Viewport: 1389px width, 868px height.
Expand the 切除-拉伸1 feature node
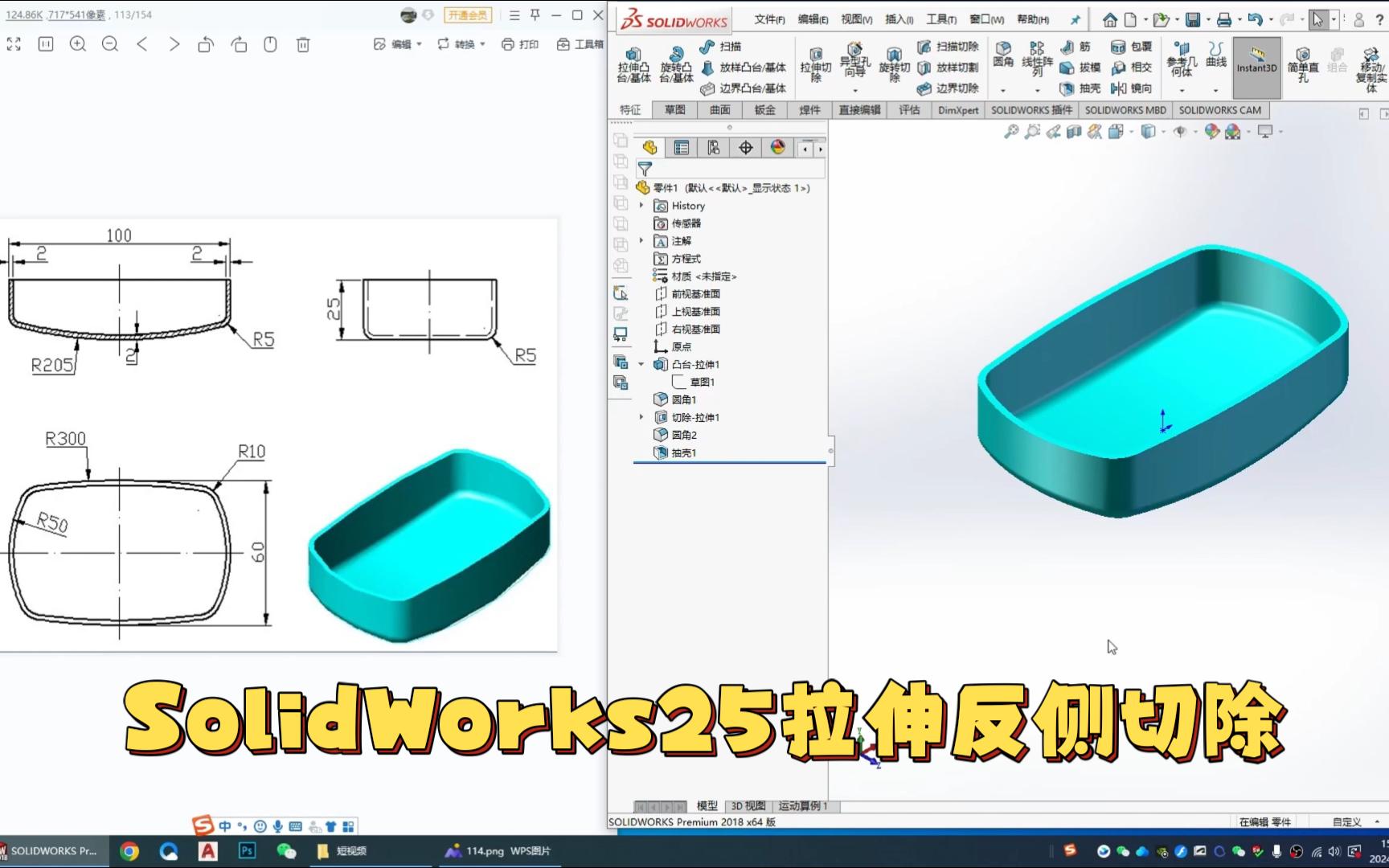point(641,417)
